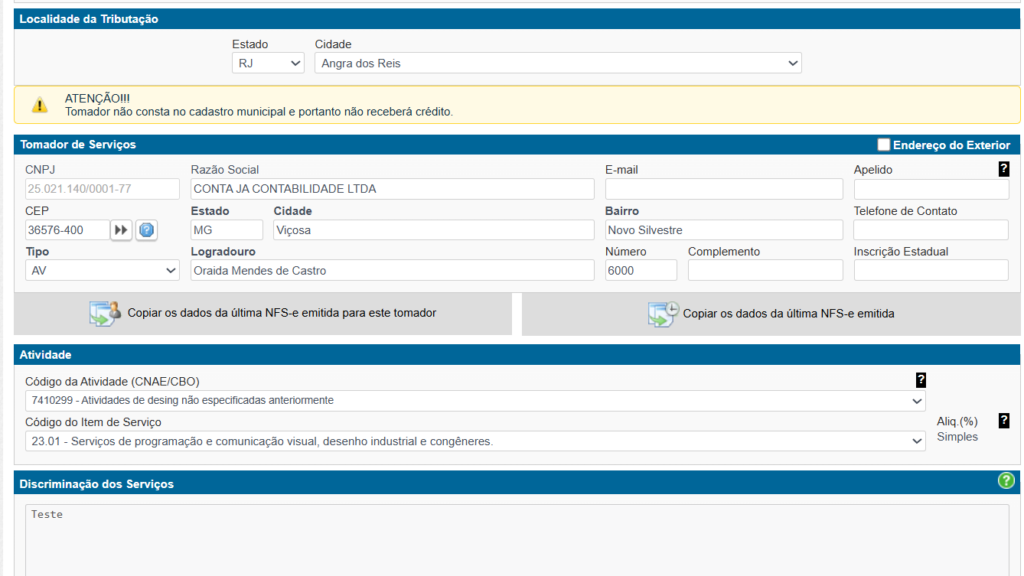
Task: Click the Discriminação dos Serviços text area
Action: (x=516, y=540)
